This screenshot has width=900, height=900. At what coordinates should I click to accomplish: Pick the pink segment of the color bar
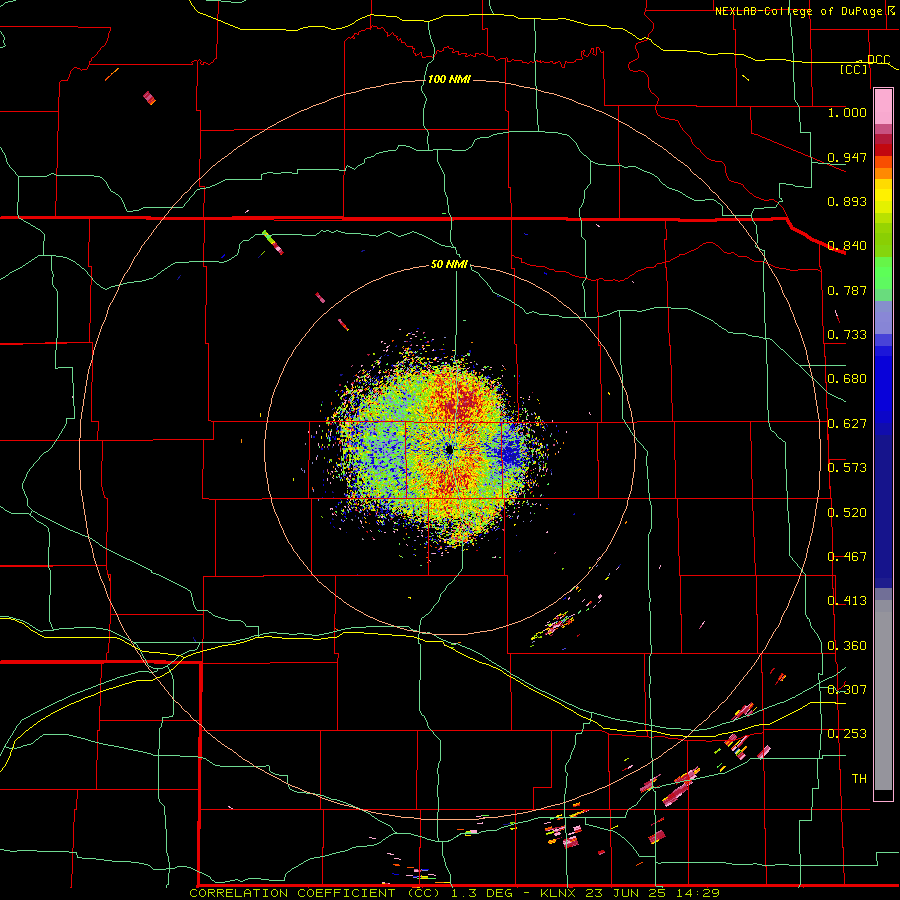pyautogui.click(x=883, y=107)
